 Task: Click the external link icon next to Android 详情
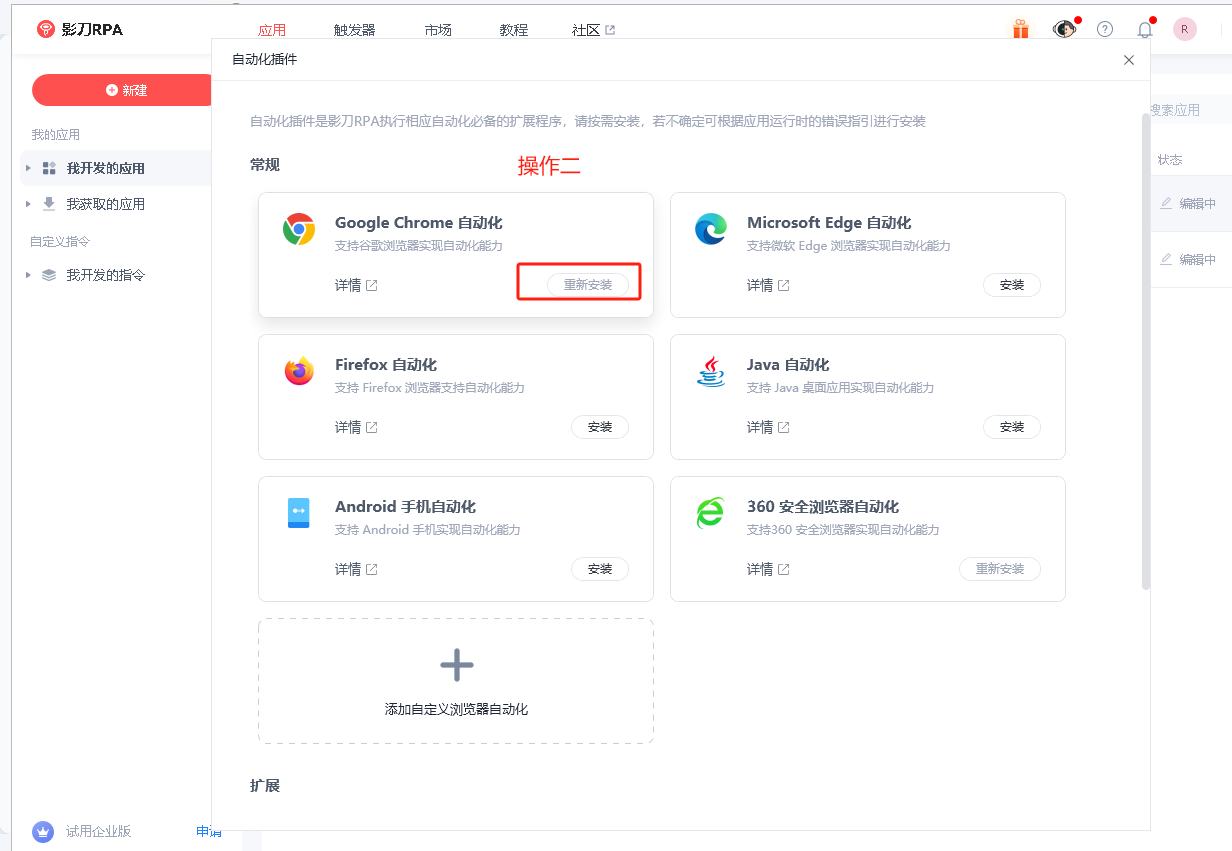point(372,569)
